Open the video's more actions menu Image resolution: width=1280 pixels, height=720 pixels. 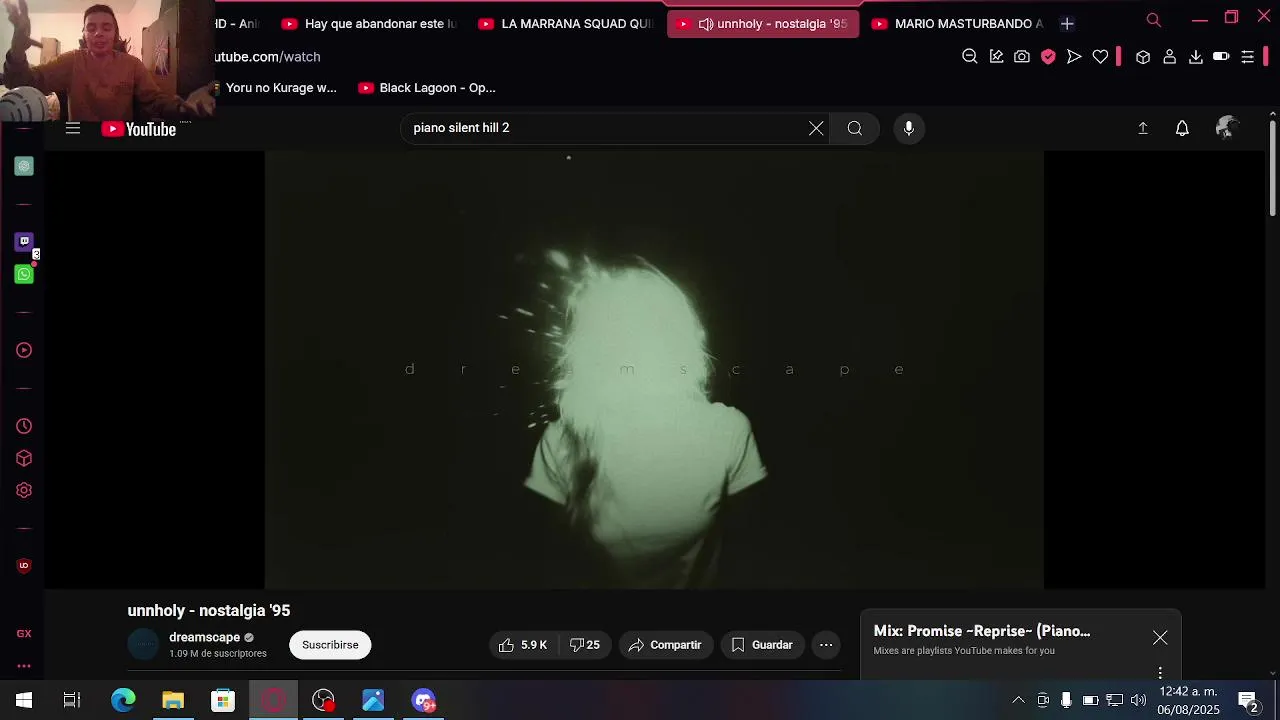click(826, 645)
